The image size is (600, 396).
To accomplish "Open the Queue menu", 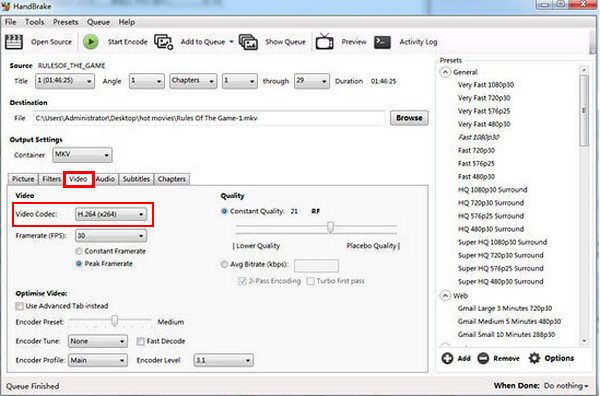I will 98,22.
